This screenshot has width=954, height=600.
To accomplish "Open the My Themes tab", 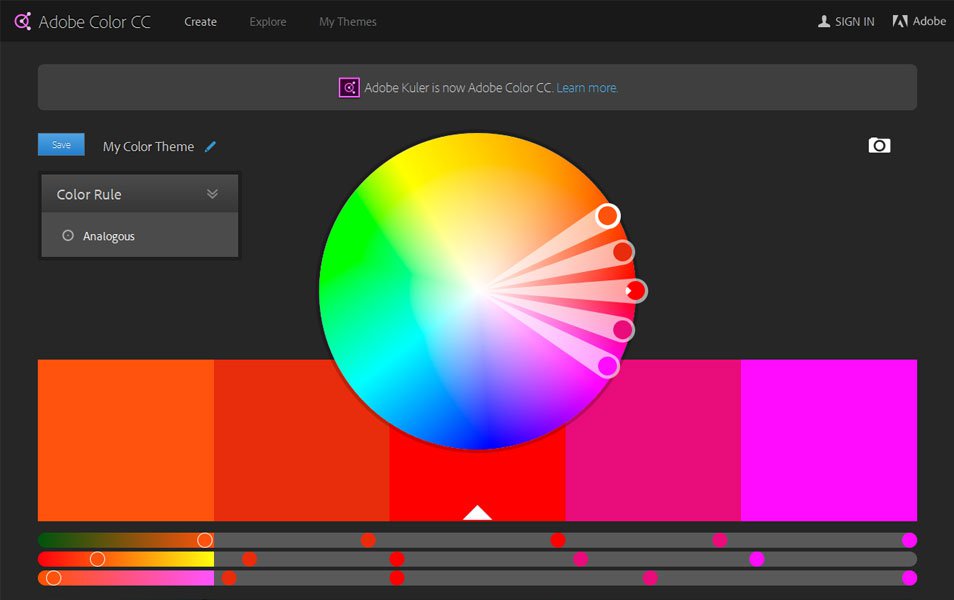I will (347, 21).
